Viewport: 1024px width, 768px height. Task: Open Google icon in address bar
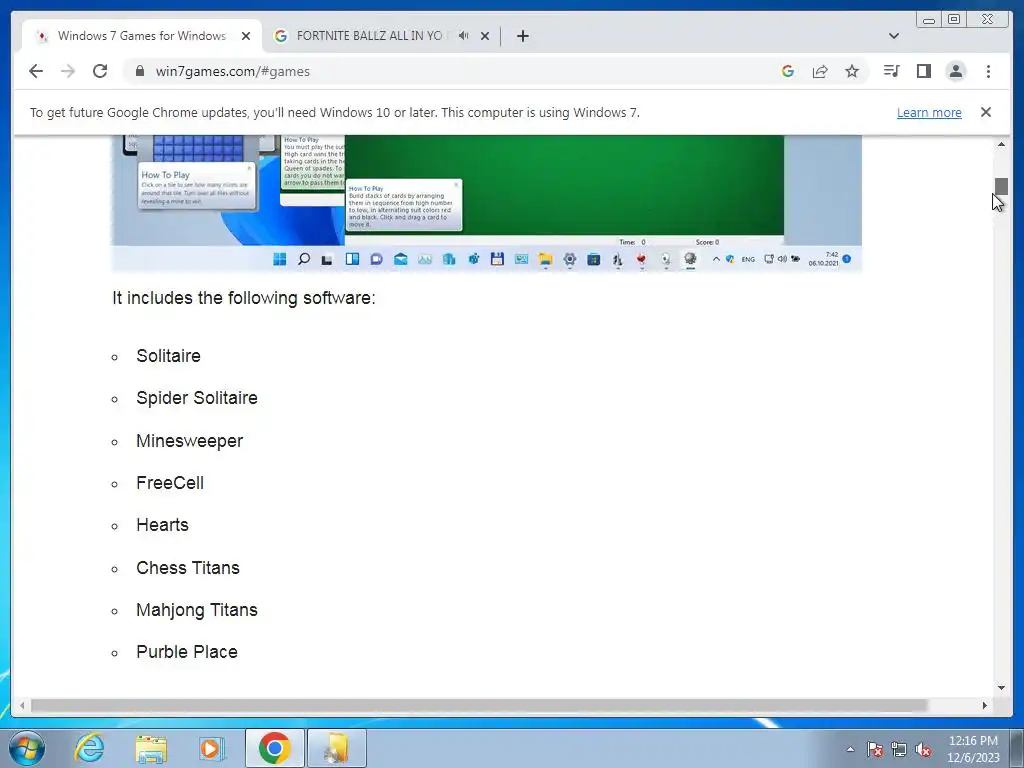788,71
